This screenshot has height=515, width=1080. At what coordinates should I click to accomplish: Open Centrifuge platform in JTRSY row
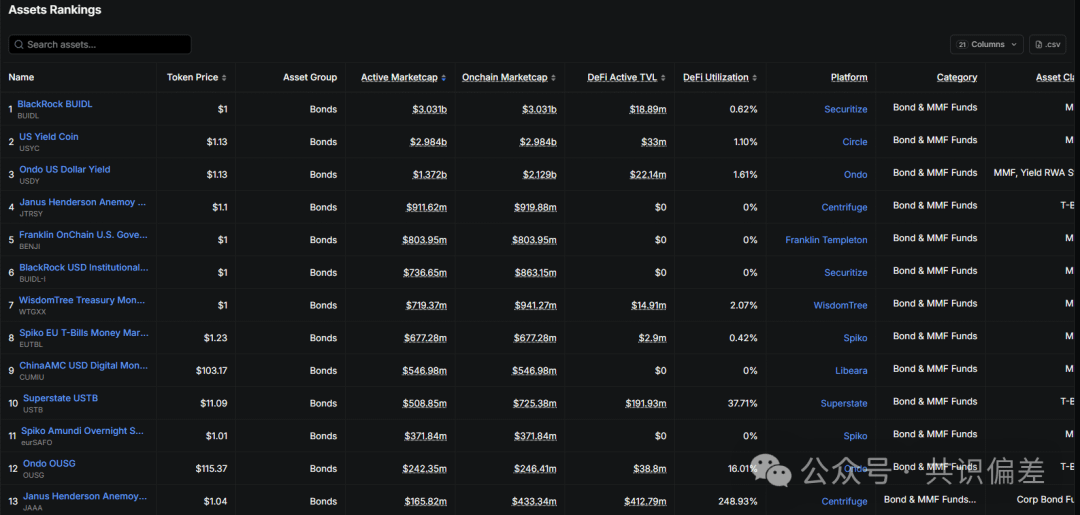tap(844, 207)
